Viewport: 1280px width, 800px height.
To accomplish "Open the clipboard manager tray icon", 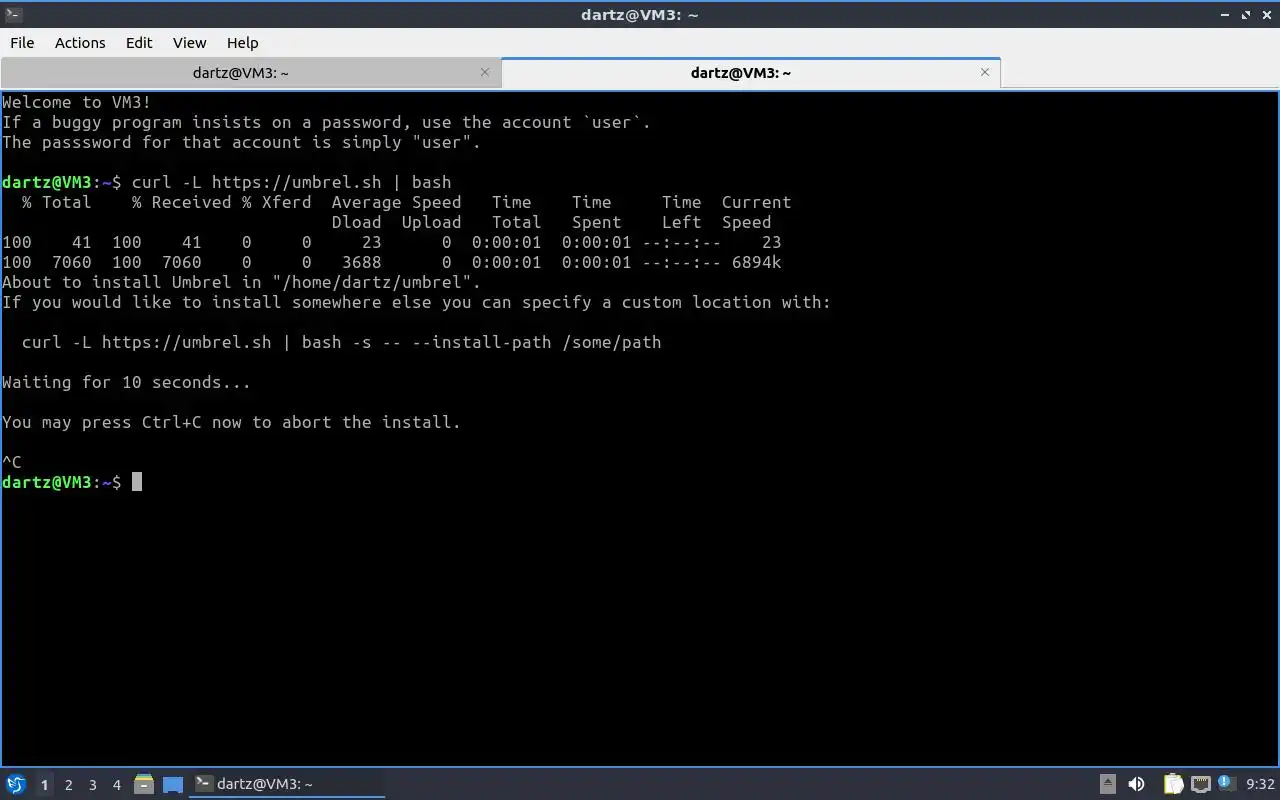I will coord(1173,784).
